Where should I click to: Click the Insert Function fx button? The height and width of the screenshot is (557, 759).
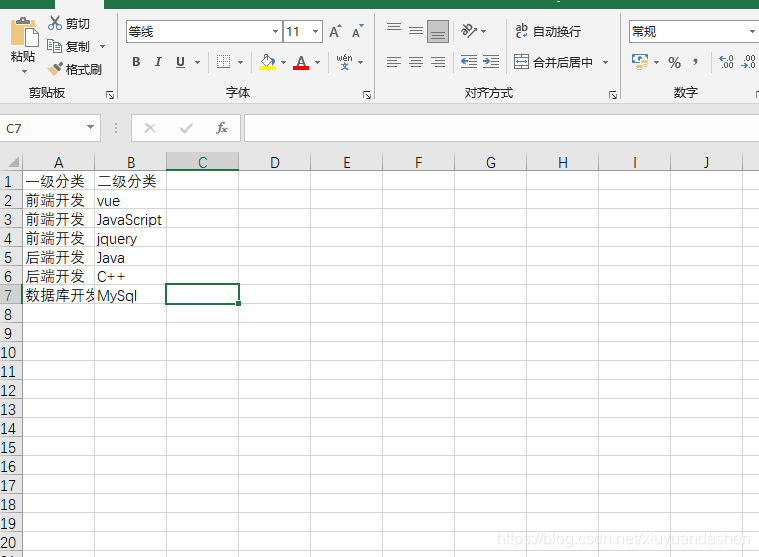[222, 128]
